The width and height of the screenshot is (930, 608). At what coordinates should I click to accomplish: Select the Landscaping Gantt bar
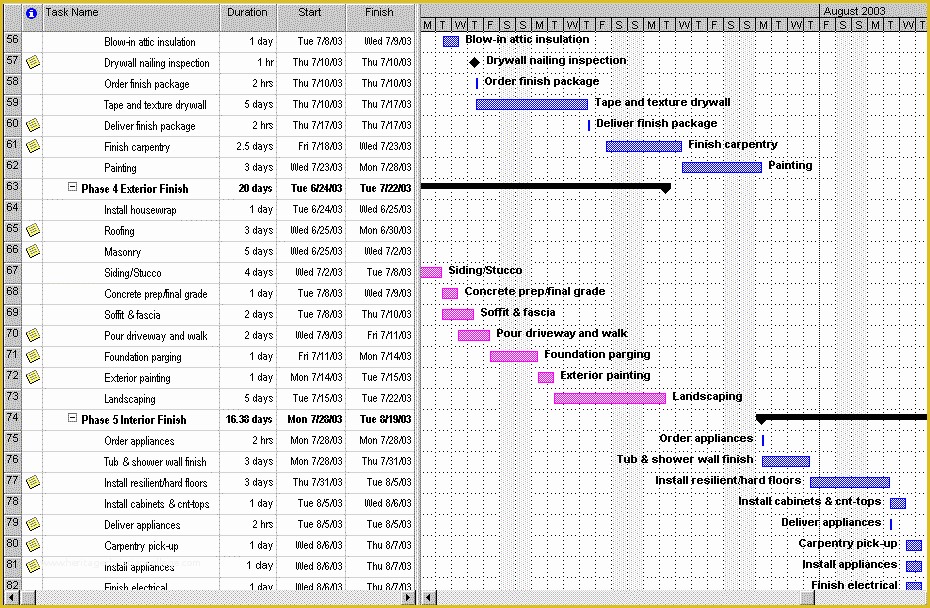pos(610,398)
